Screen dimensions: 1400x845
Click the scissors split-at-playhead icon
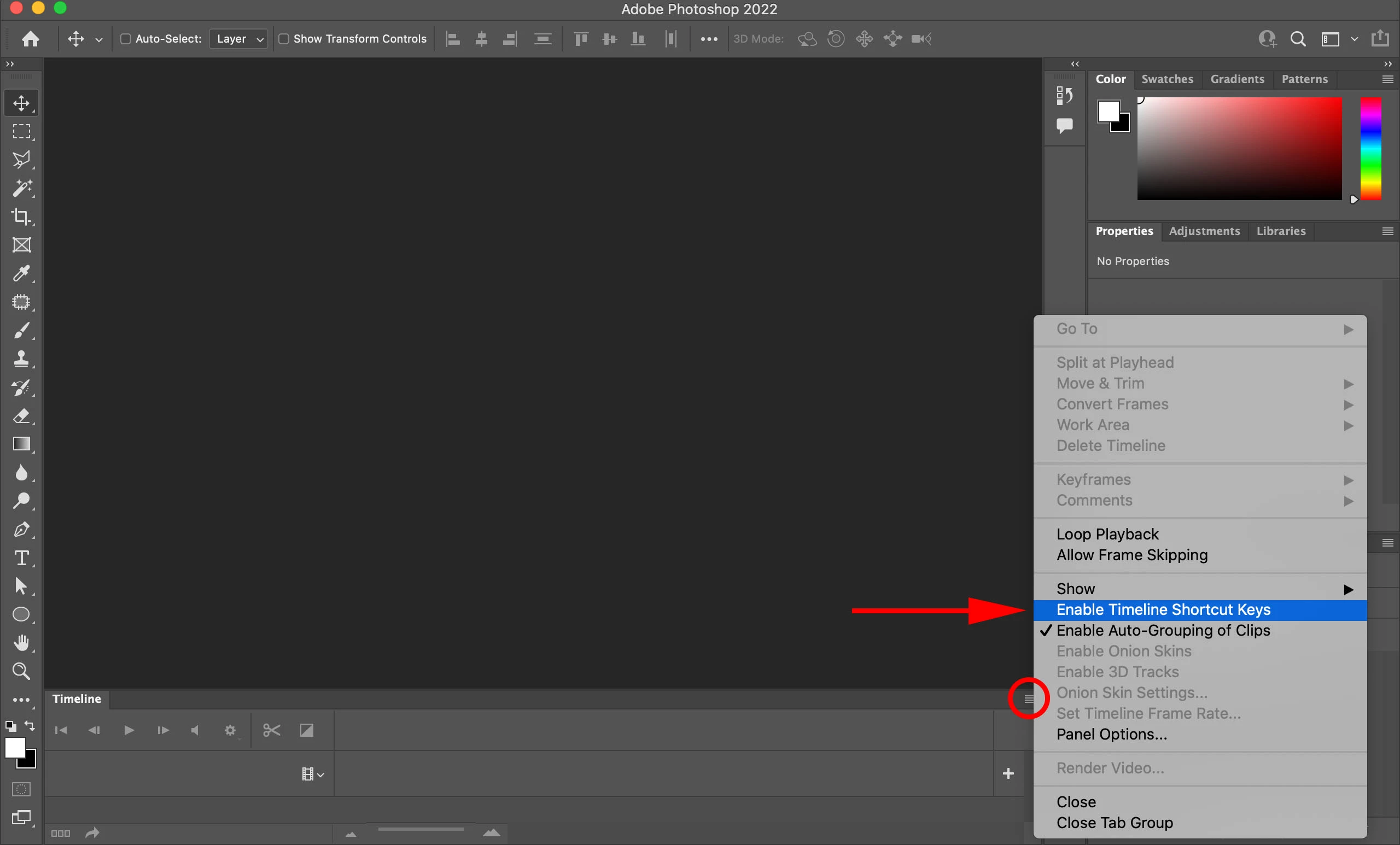pyautogui.click(x=272, y=730)
